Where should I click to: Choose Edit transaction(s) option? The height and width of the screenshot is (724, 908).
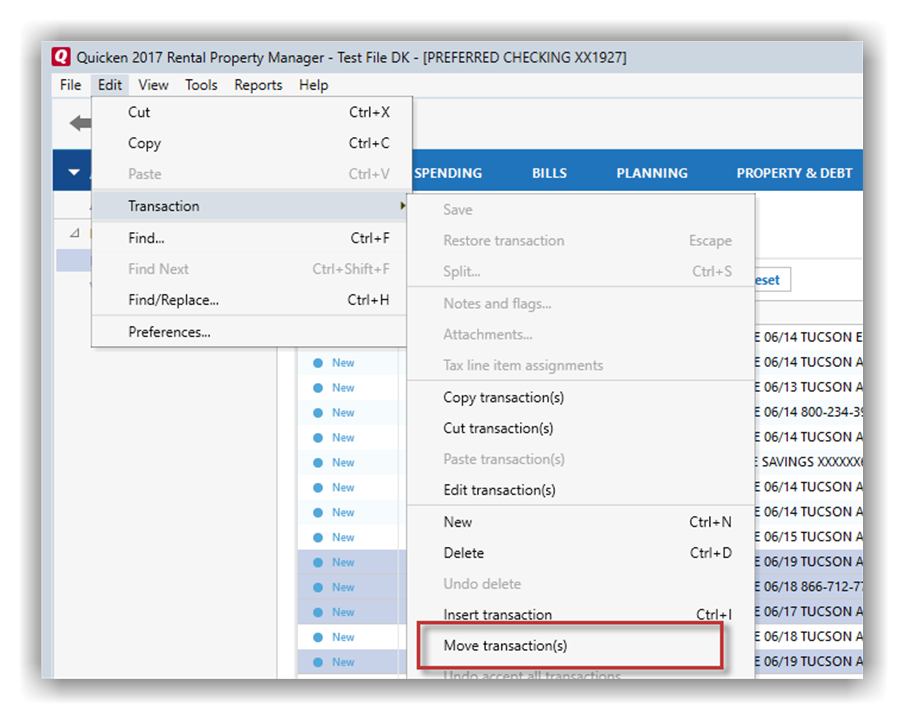499,490
